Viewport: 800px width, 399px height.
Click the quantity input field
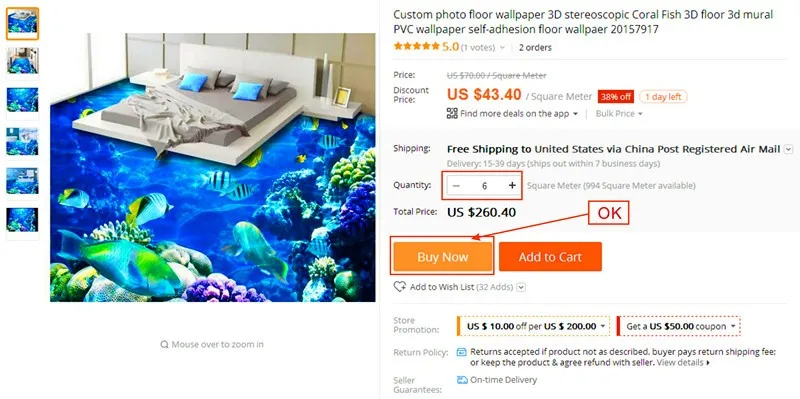click(x=484, y=186)
